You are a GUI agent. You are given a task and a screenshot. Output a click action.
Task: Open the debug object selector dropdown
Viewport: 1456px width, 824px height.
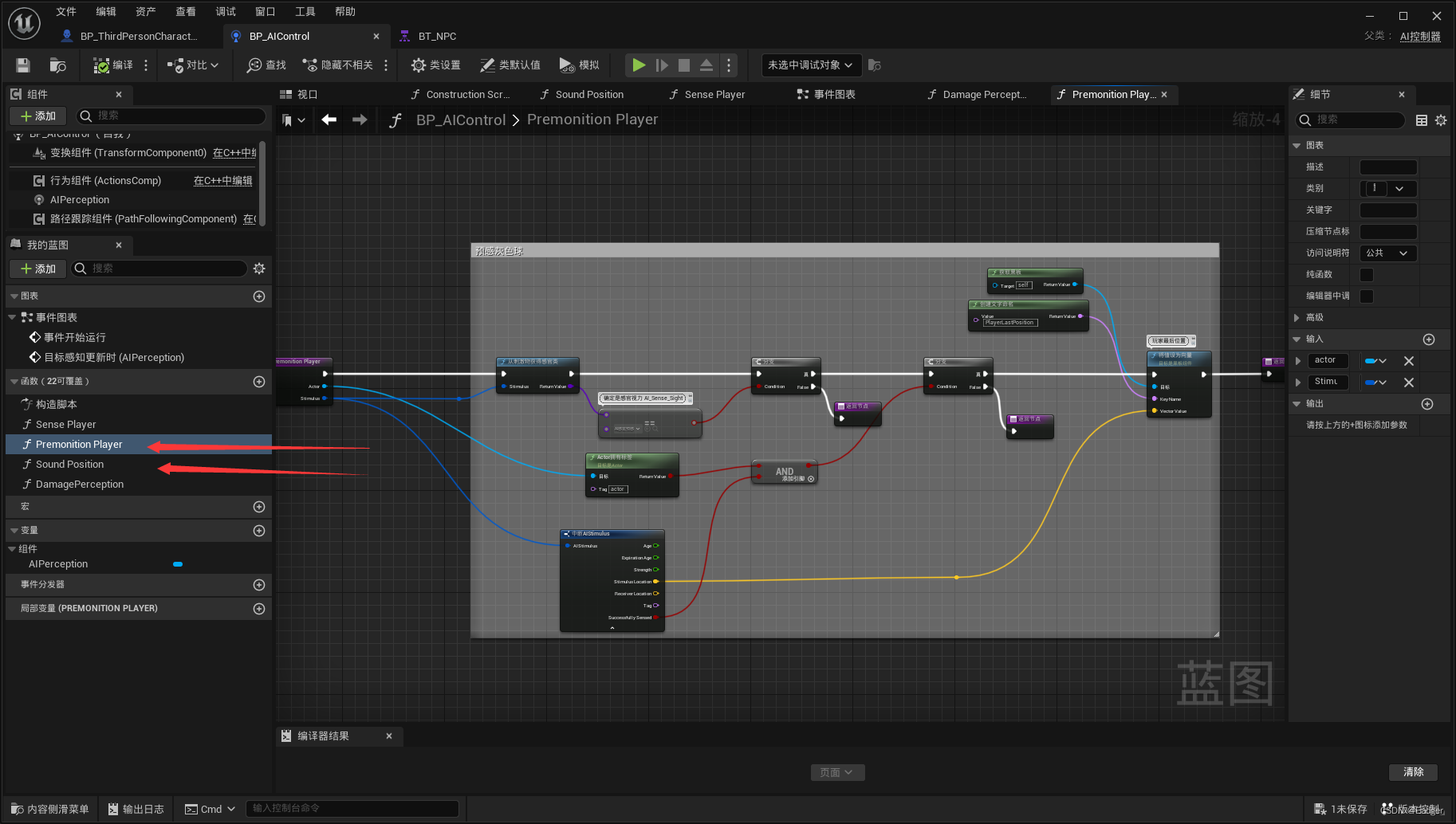point(810,65)
